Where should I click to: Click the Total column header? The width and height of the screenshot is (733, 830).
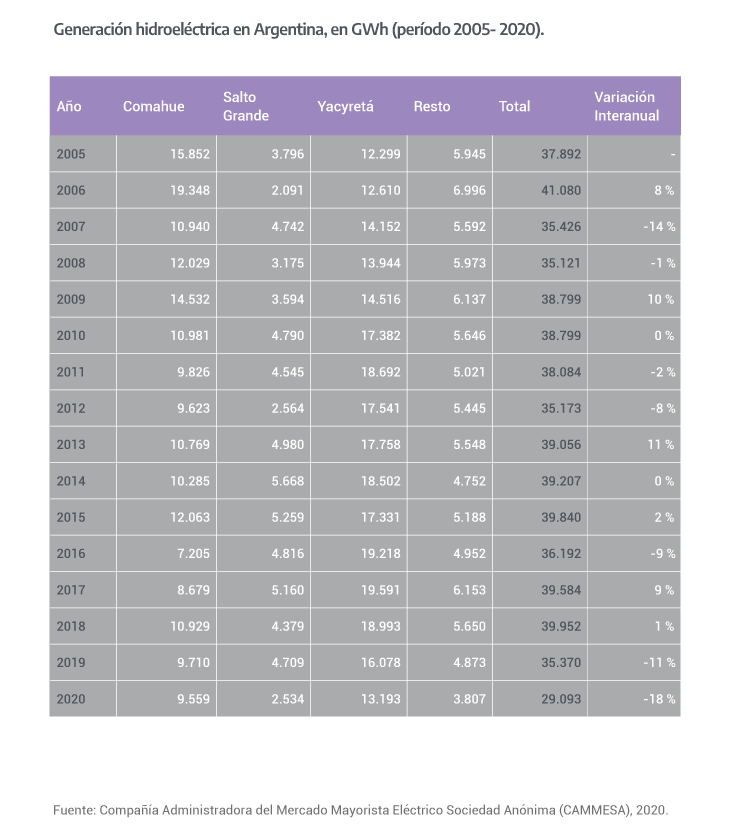click(514, 107)
